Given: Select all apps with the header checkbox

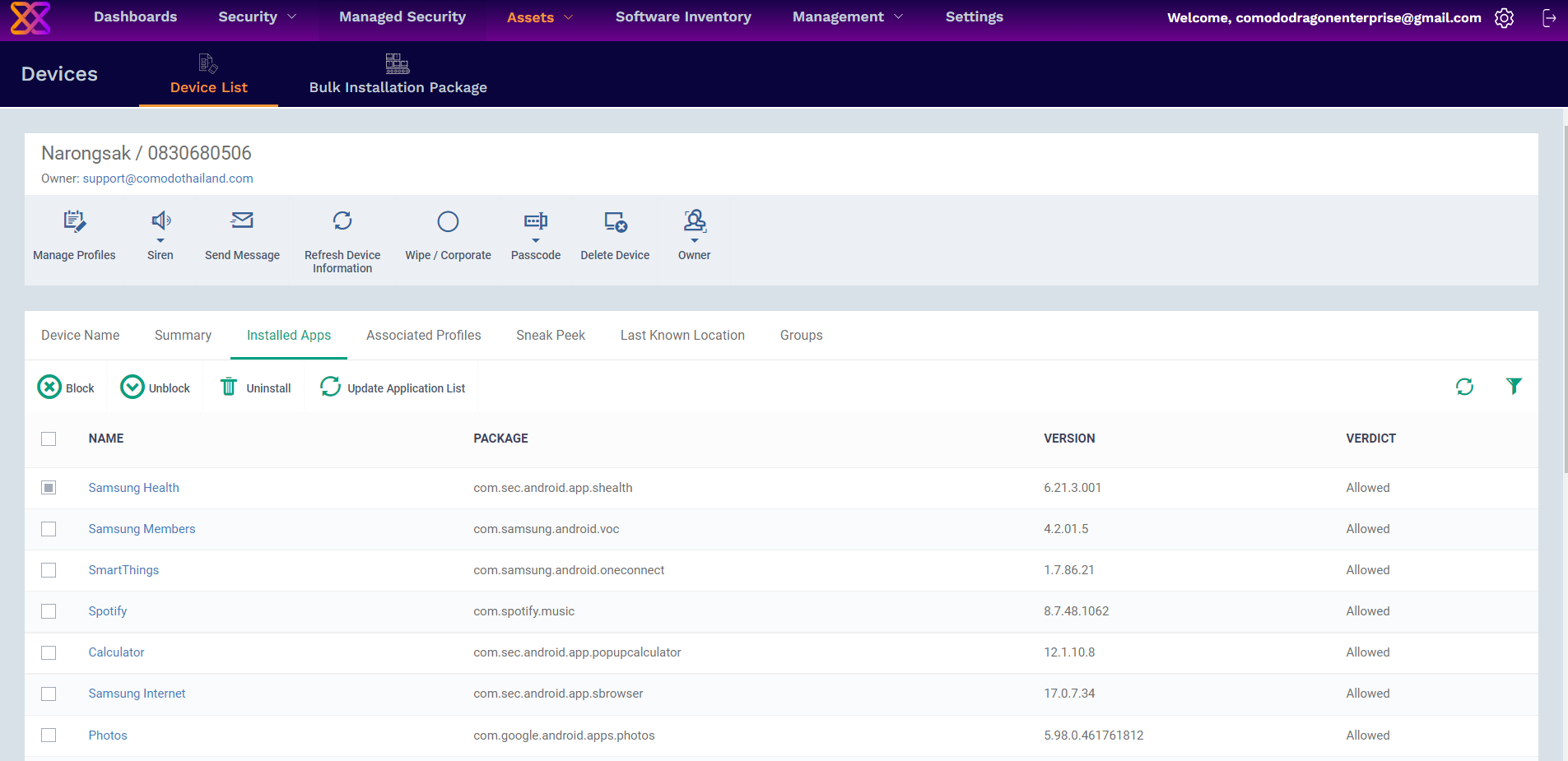Looking at the screenshot, I should tap(49, 439).
